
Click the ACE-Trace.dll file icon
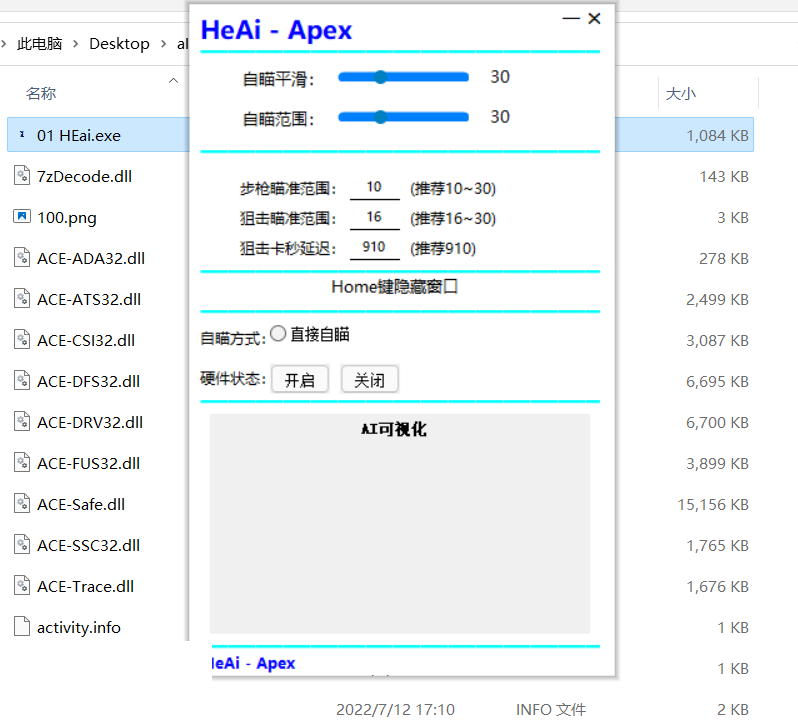tap(22, 586)
